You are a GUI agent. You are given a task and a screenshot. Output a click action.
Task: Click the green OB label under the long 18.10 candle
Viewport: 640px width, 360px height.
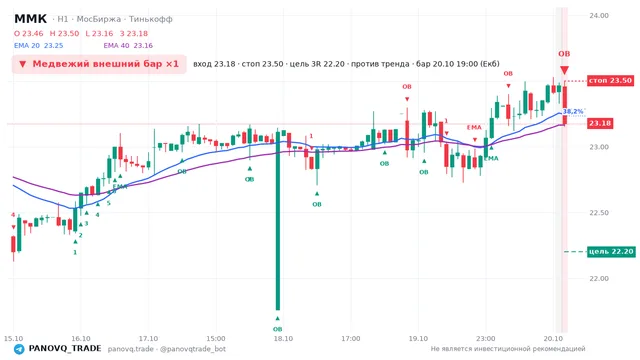click(x=277, y=329)
